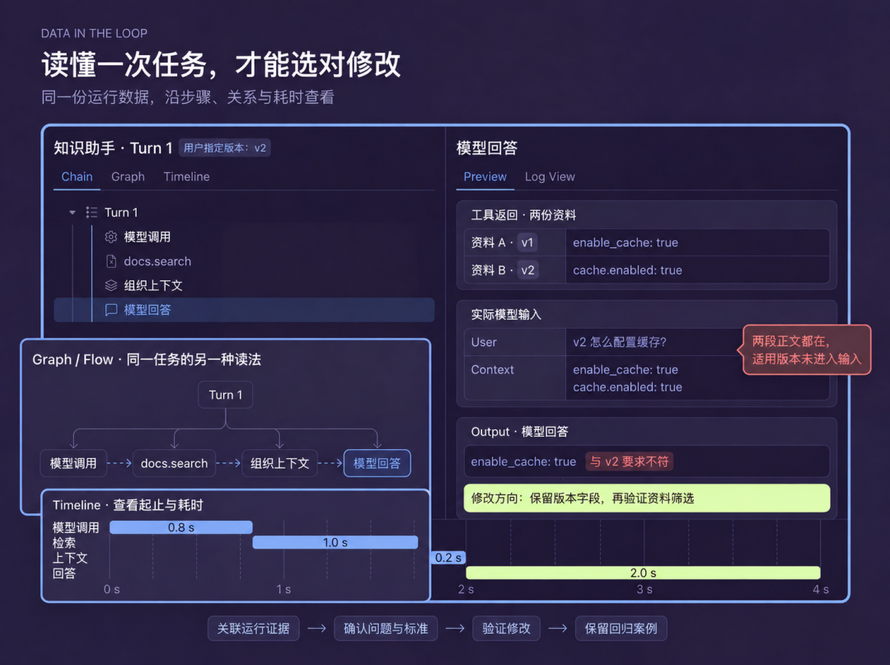890x665 pixels.
Task: Click the 4 s axis tick label
Action: [x=821, y=590]
